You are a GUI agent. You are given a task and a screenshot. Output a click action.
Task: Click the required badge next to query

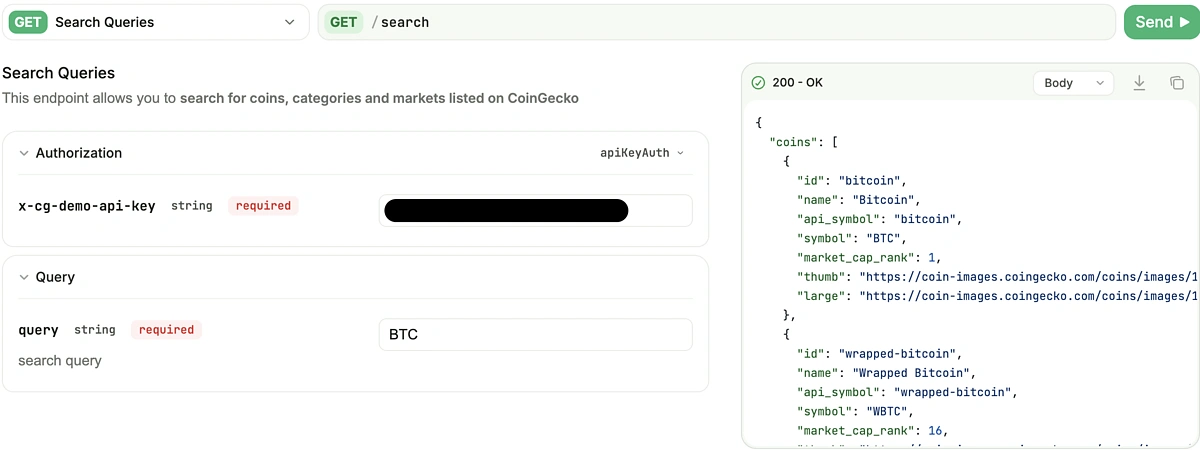point(166,330)
